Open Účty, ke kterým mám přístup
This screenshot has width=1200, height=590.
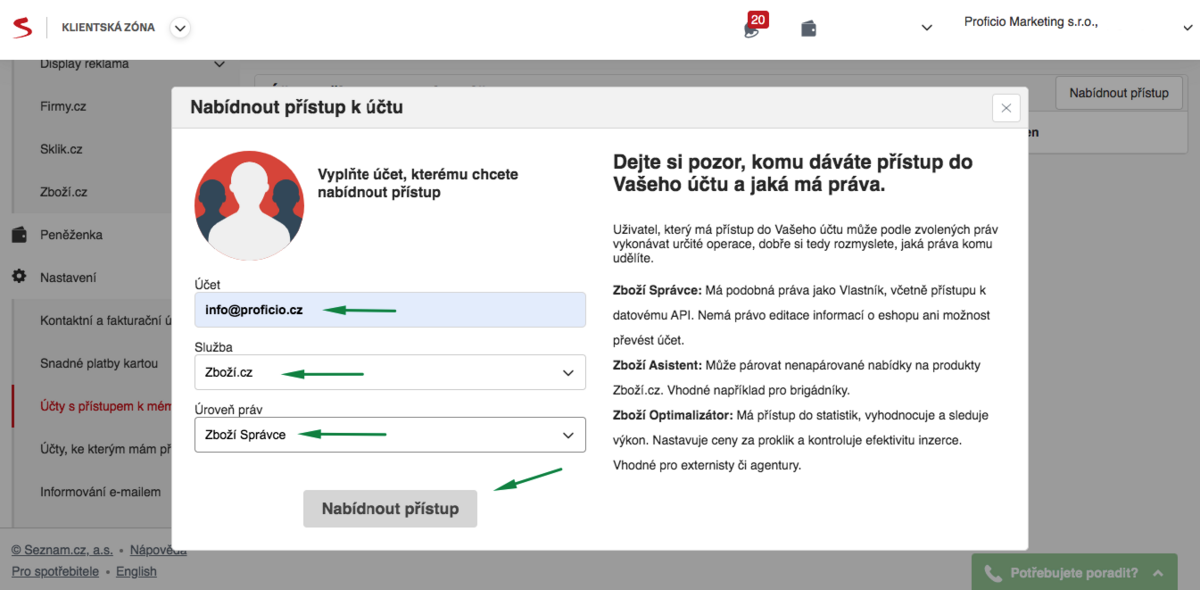point(106,449)
